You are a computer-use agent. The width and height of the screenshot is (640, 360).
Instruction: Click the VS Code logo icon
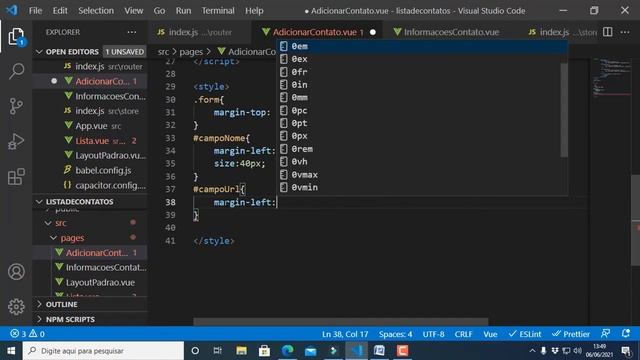12,10
